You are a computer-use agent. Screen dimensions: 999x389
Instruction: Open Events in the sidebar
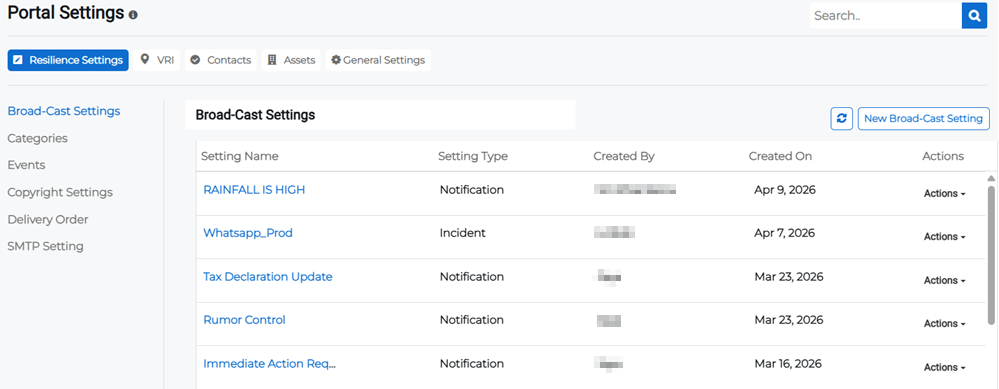26,165
